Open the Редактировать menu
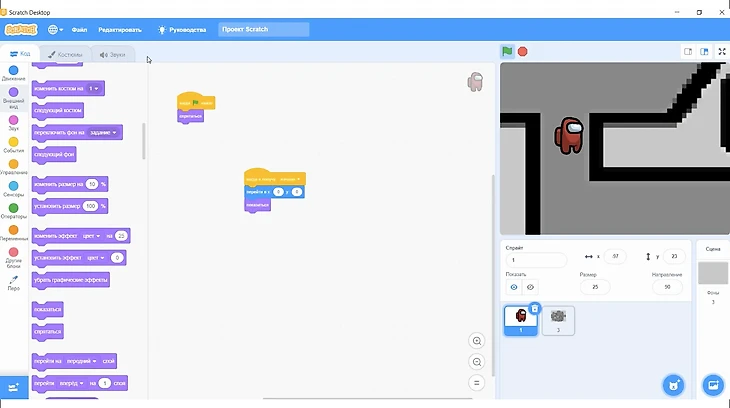Screen dimensions: 730x408 click(120, 29)
